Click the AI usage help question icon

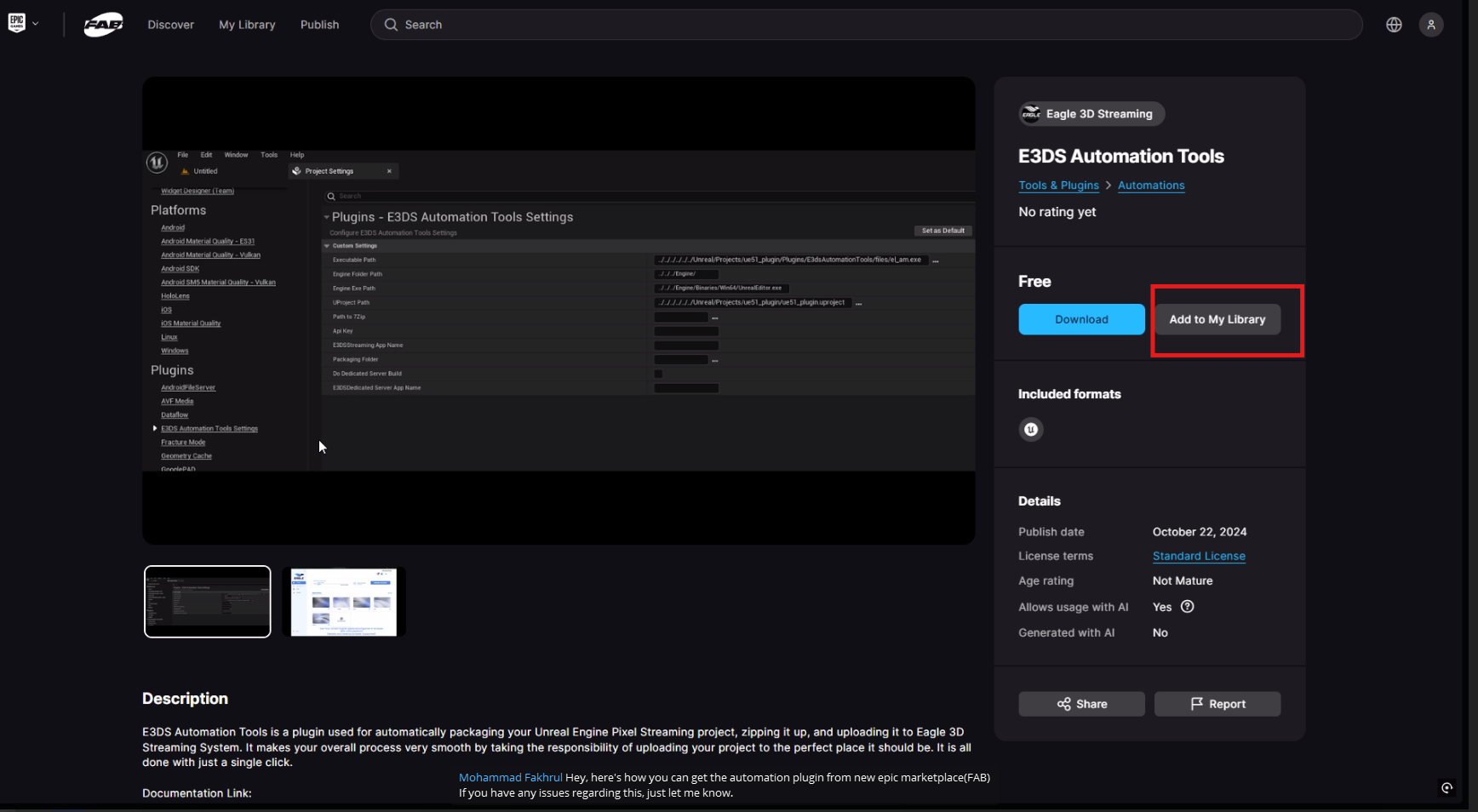tap(1187, 607)
